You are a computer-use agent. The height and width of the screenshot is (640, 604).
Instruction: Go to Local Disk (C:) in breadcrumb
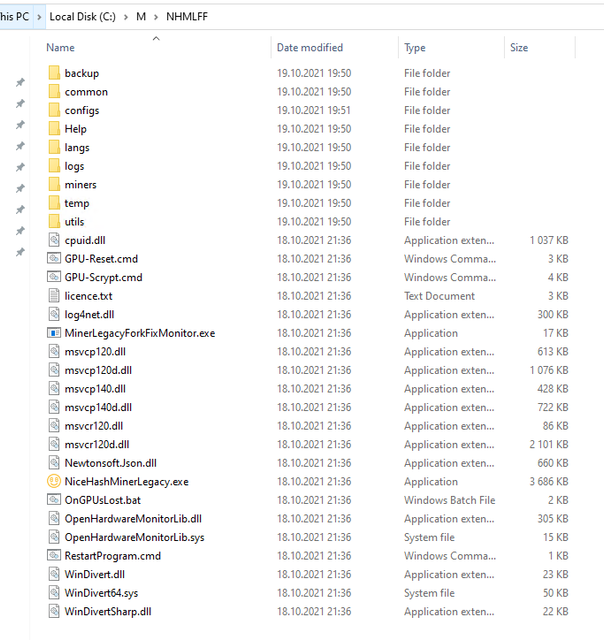click(82, 17)
